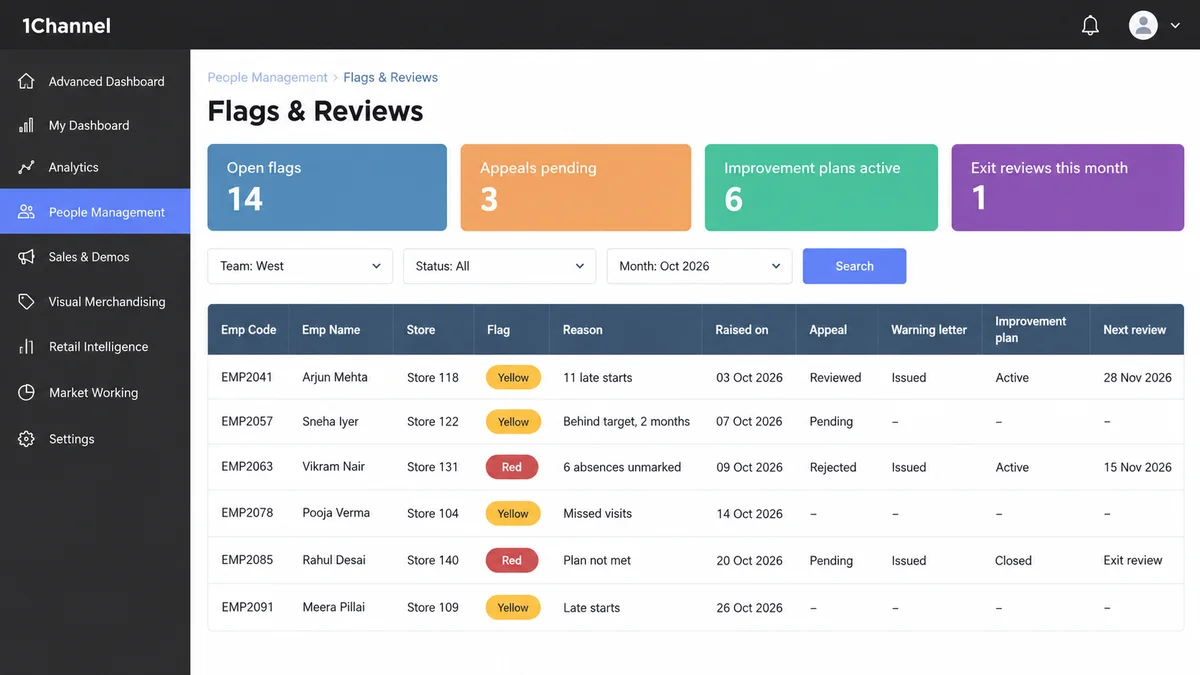The image size is (1200, 675).
Task: Click the Settings gear icon
Action: (27, 439)
